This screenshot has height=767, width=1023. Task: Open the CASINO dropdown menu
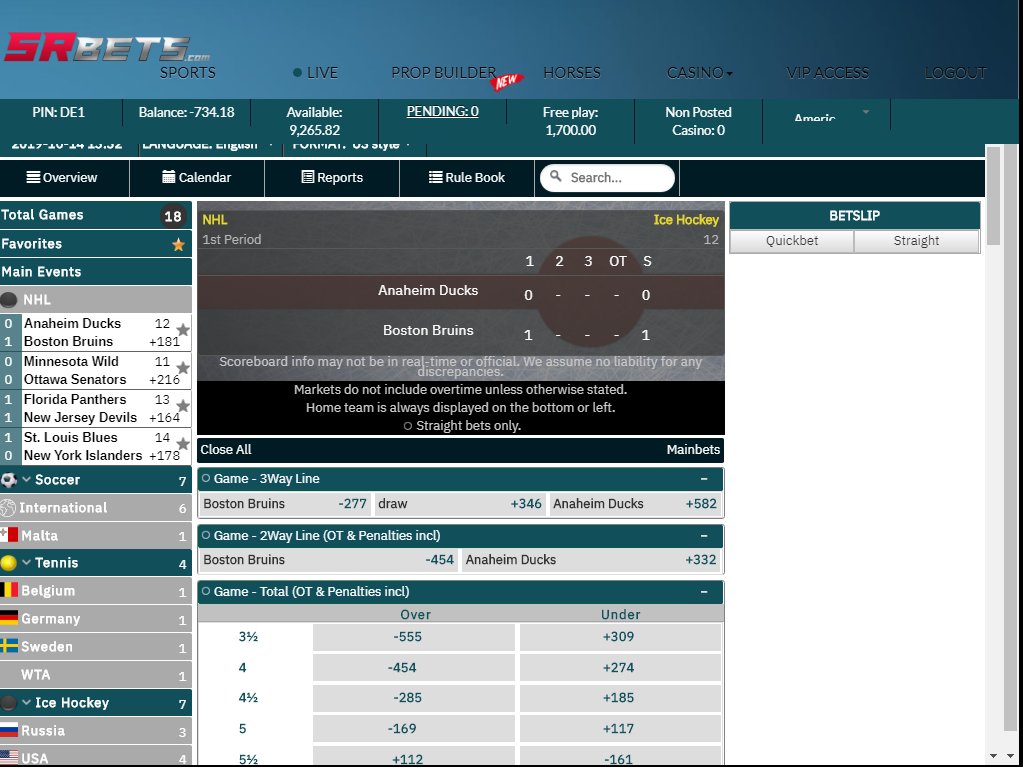pyautogui.click(x=699, y=72)
